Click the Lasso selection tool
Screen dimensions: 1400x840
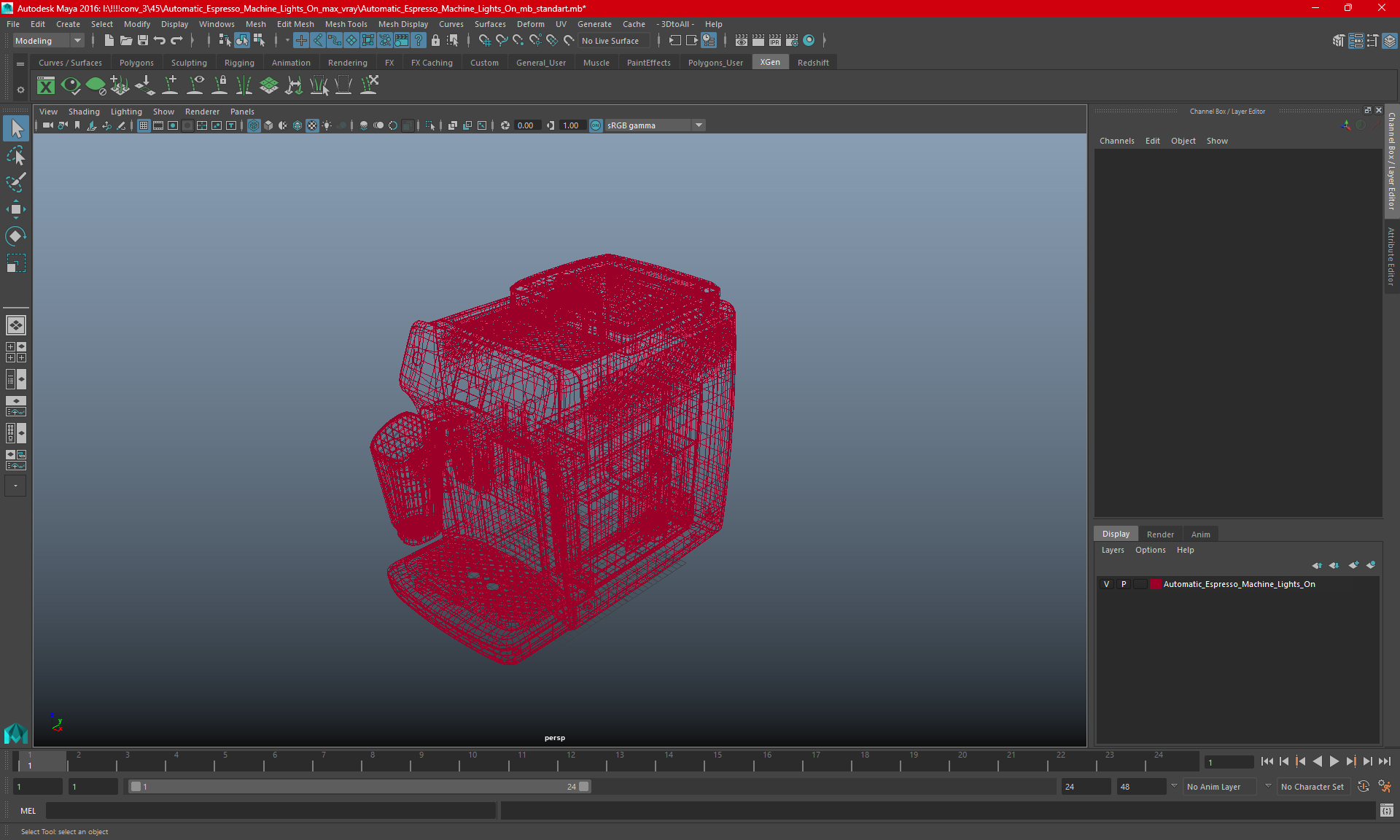(x=15, y=155)
